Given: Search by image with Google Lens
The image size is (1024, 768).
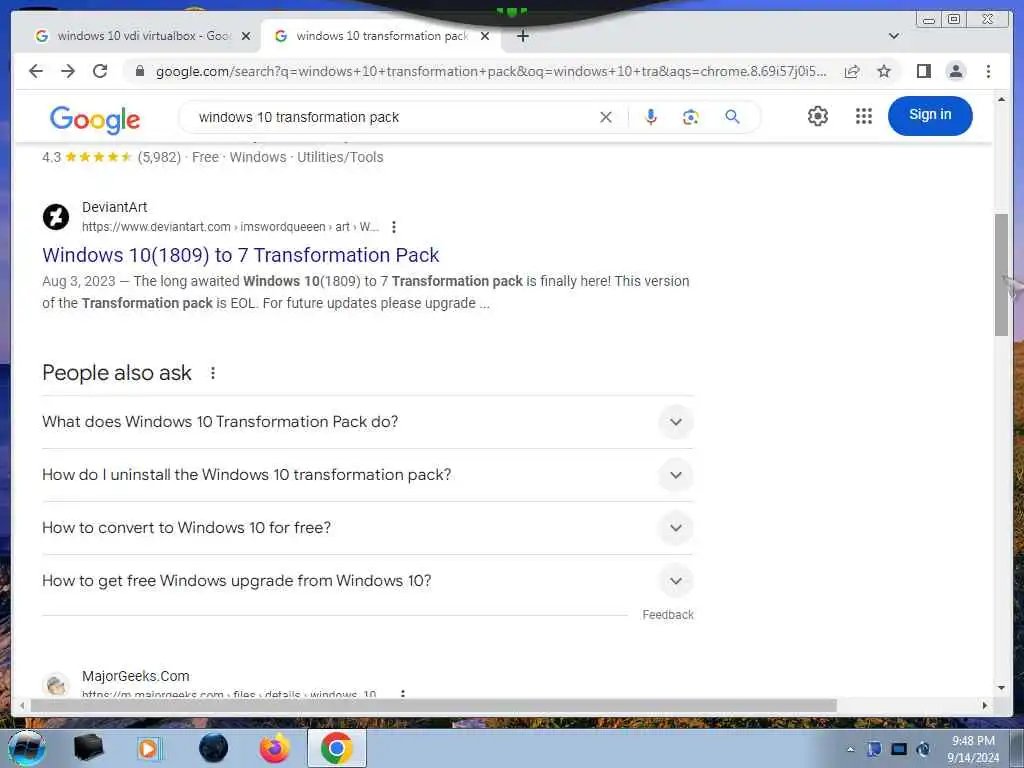Looking at the screenshot, I should click(x=690, y=117).
